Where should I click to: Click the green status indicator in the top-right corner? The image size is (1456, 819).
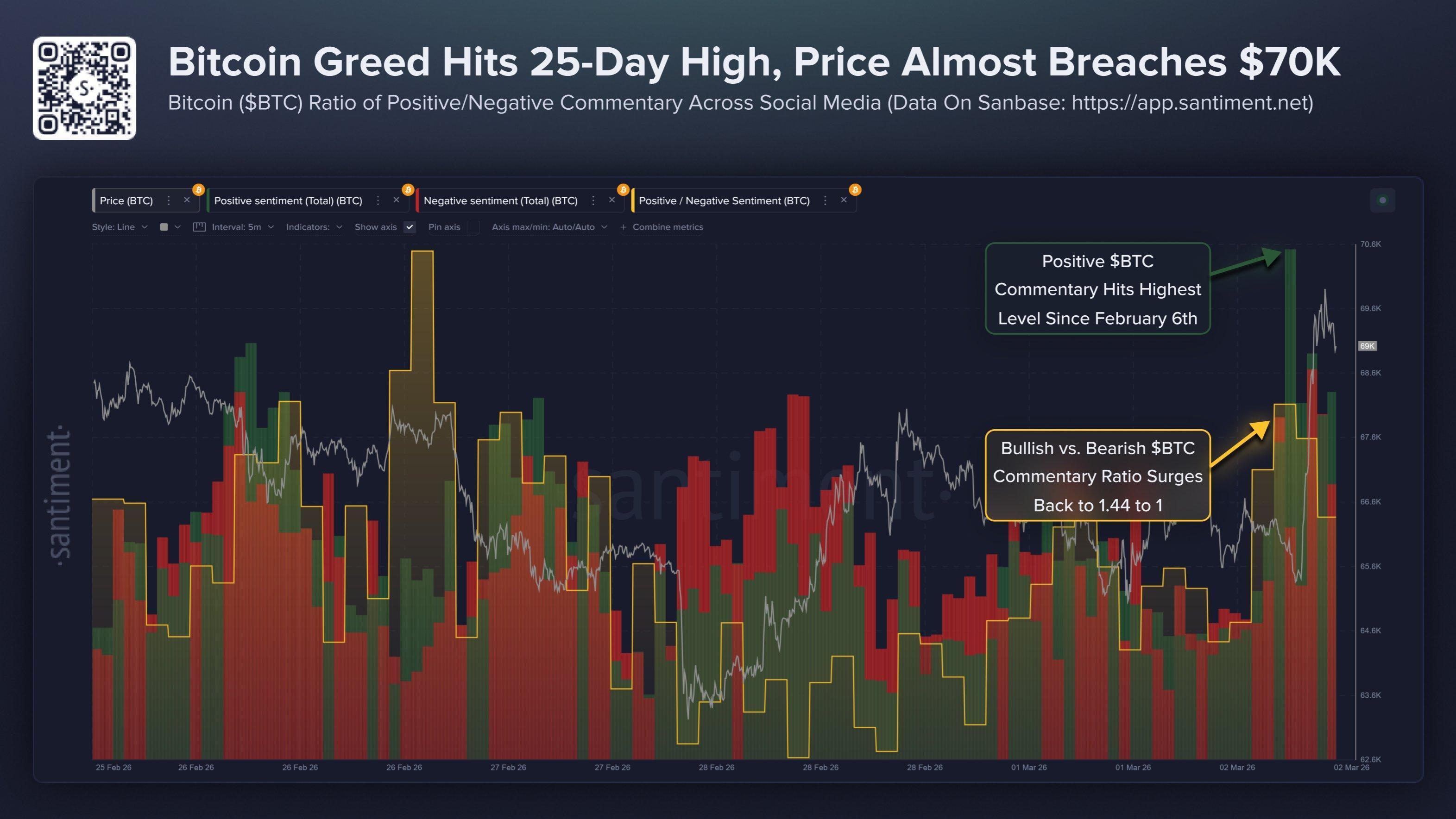pyautogui.click(x=1383, y=200)
